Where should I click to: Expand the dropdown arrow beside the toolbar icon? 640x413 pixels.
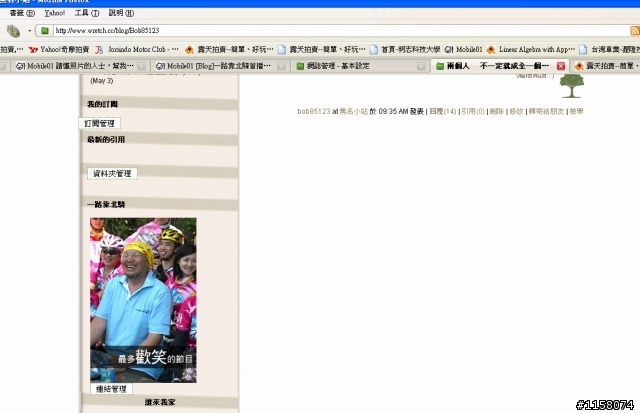(x=29, y=31)
